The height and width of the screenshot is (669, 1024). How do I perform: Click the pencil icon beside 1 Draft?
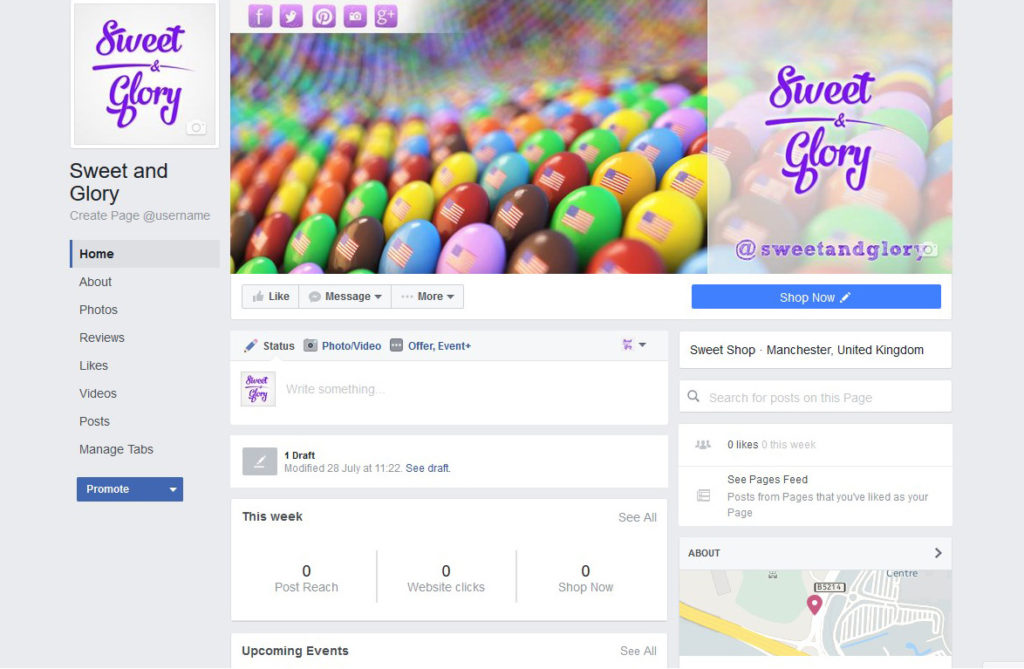point(259,461)
